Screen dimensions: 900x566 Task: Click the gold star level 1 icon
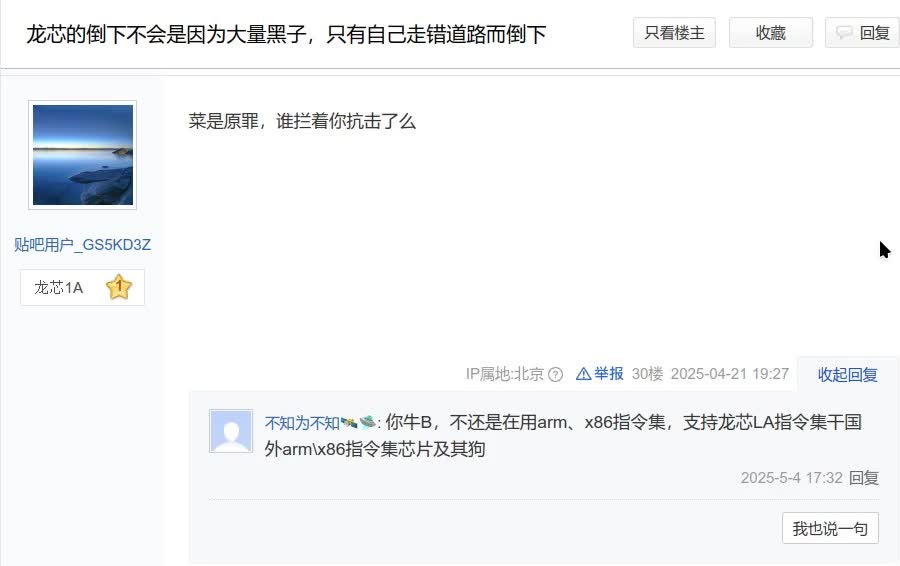[x=119, y=287]
